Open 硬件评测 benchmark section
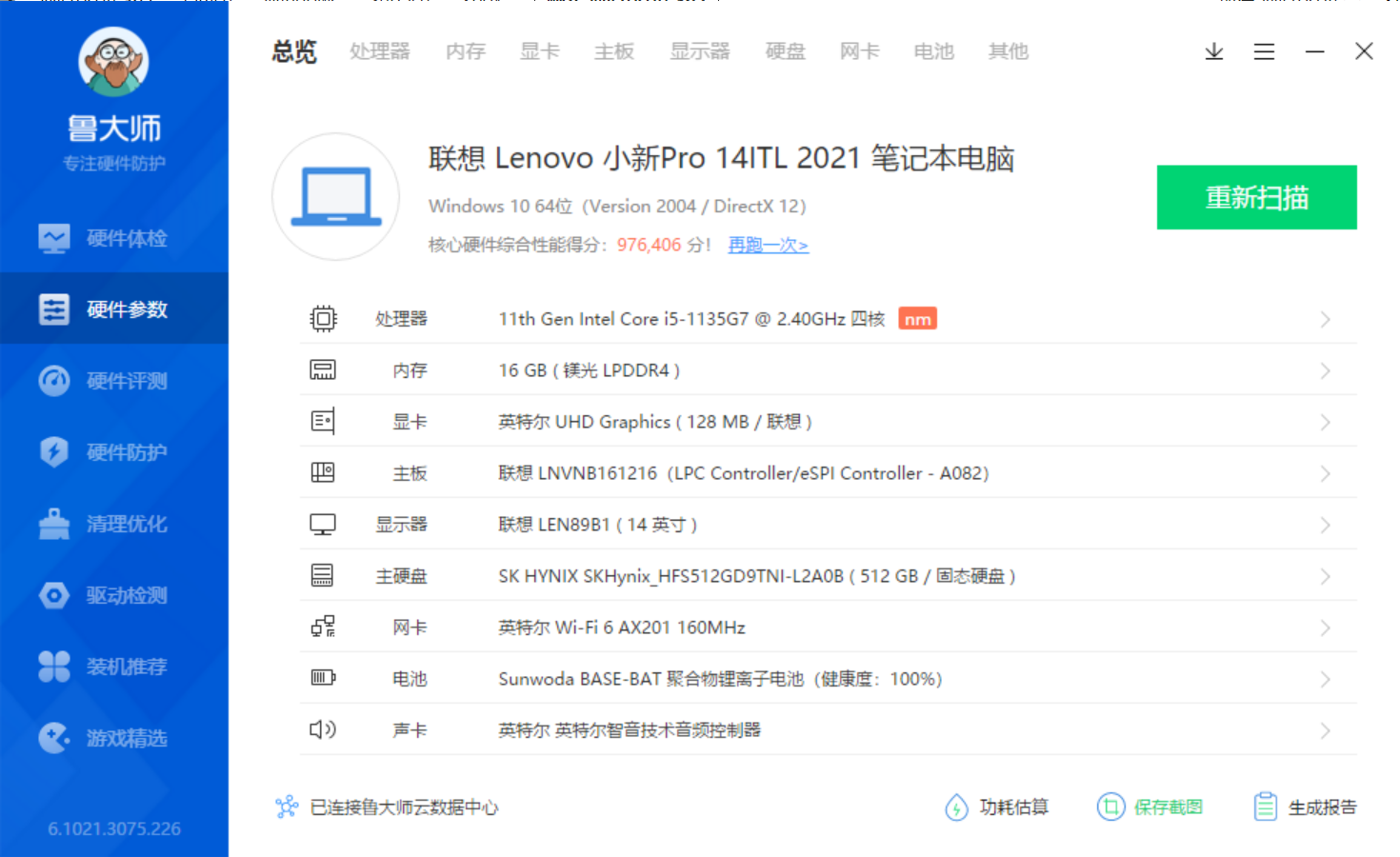Viewport: 1400px width, 857px height. coord(114,381)
